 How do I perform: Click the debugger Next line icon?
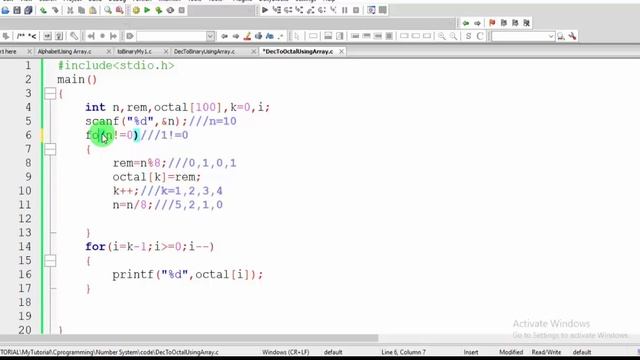(288, 10)
